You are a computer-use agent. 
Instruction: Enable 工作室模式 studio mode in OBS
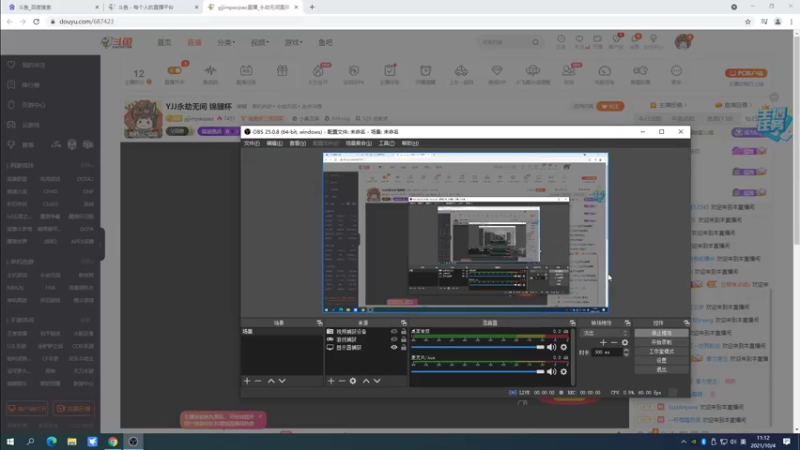pos(661,352)
